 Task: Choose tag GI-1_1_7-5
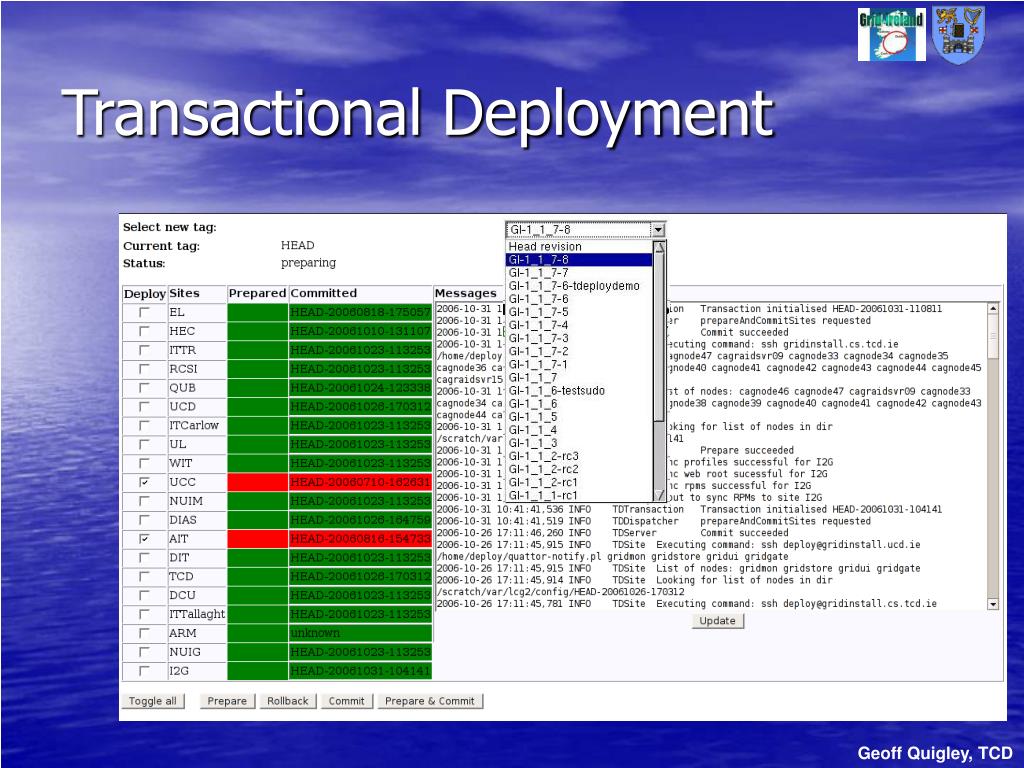coord(579,312)
